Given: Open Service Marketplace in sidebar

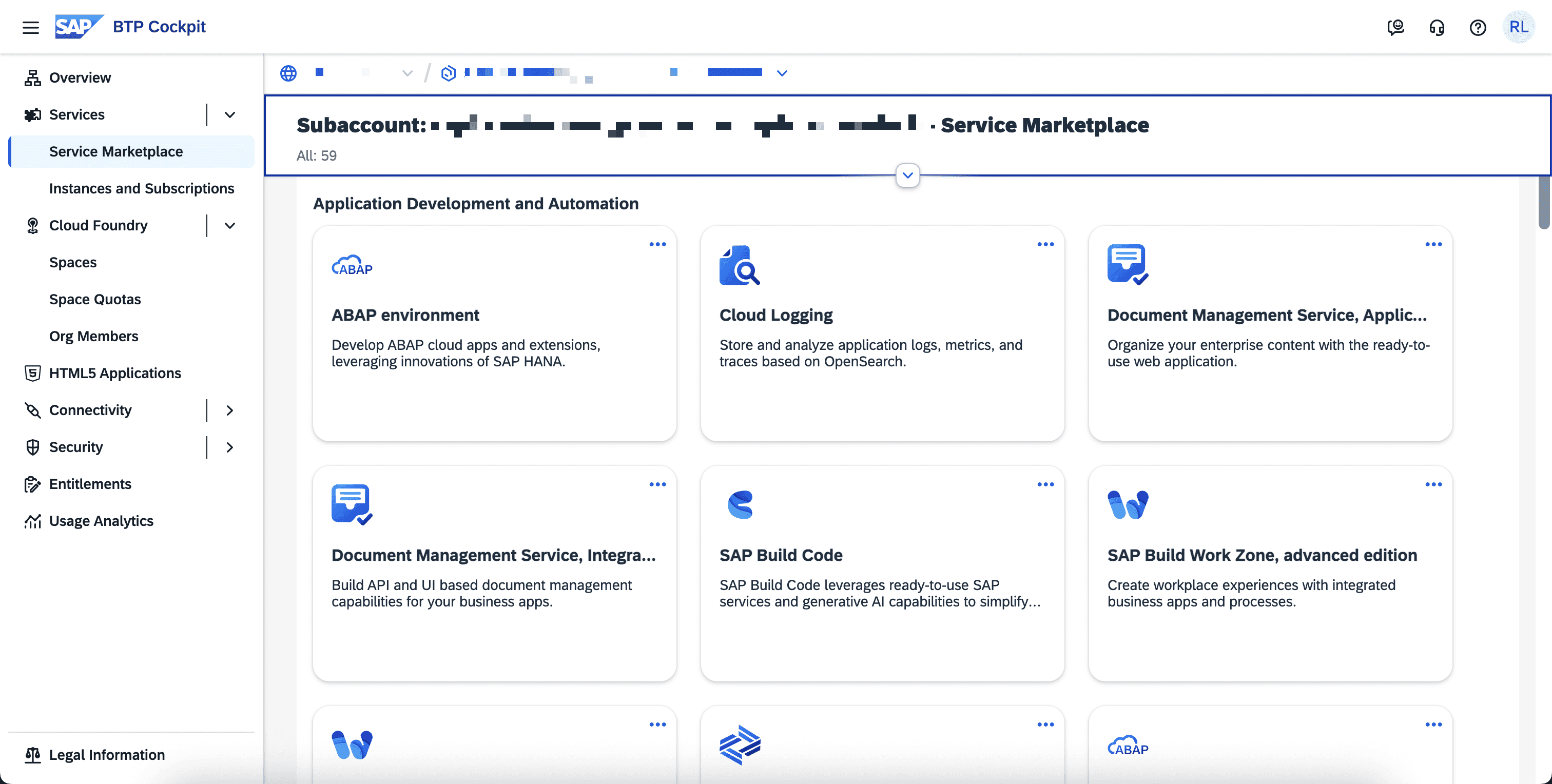Looking at the screenshot, I should (131, 152).
